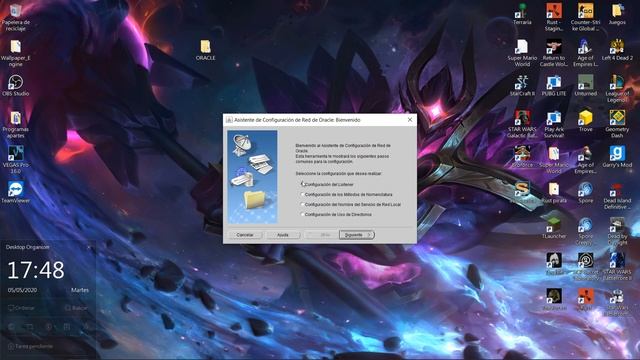Viewport: 640px width, 360px height.
Task: Open the Rust - Staging shortcut
Action: 554,17
